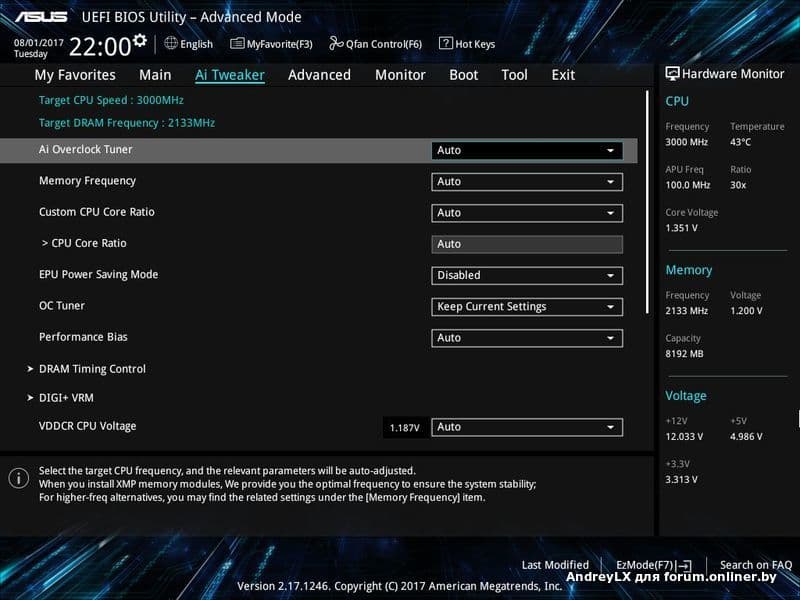Click the Hot Keys question mark icon

(445, 43)
